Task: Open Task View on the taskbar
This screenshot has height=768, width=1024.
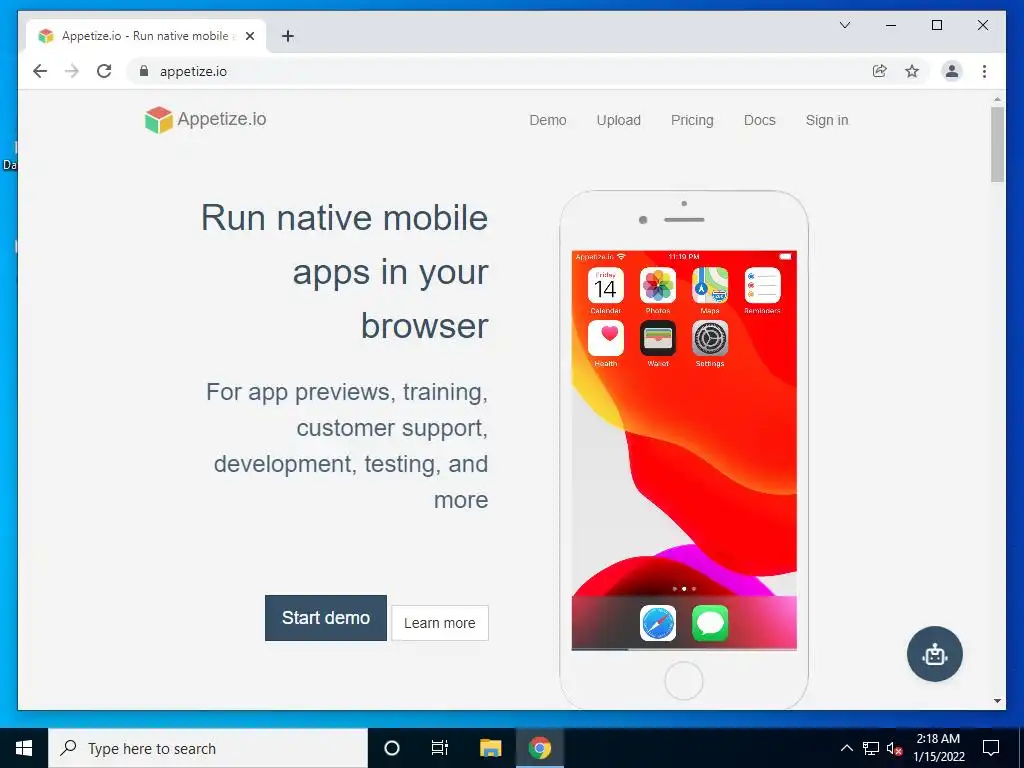Action: tap(440, 748)
